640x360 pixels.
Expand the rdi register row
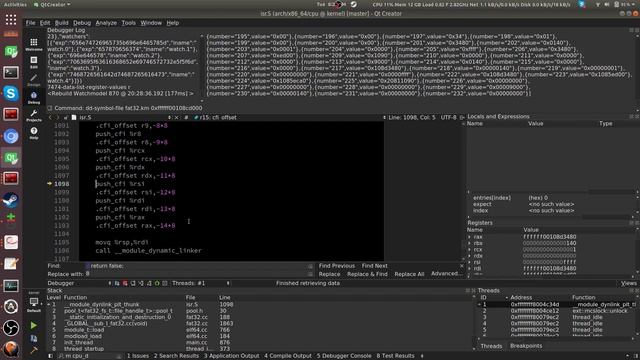(x=469, y=269)
